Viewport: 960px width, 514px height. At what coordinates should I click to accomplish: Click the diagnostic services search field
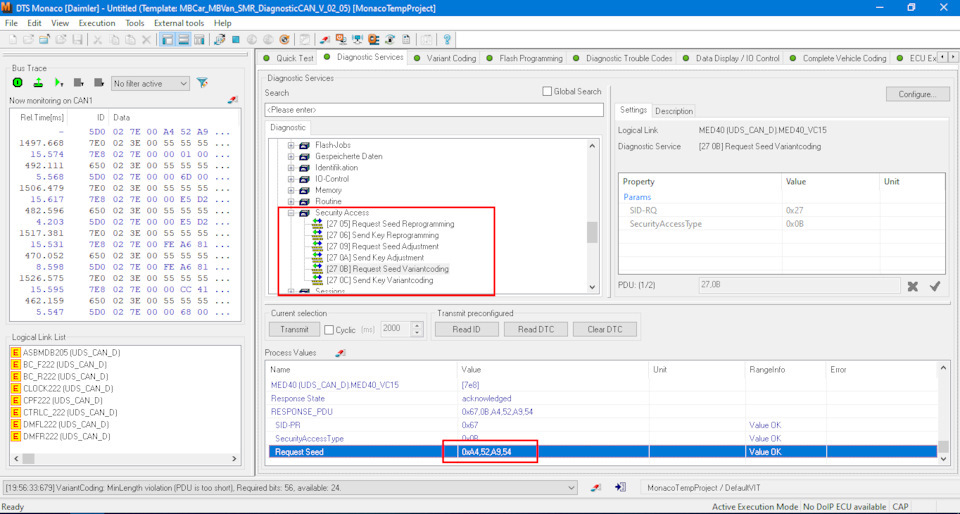click(434, 110)
